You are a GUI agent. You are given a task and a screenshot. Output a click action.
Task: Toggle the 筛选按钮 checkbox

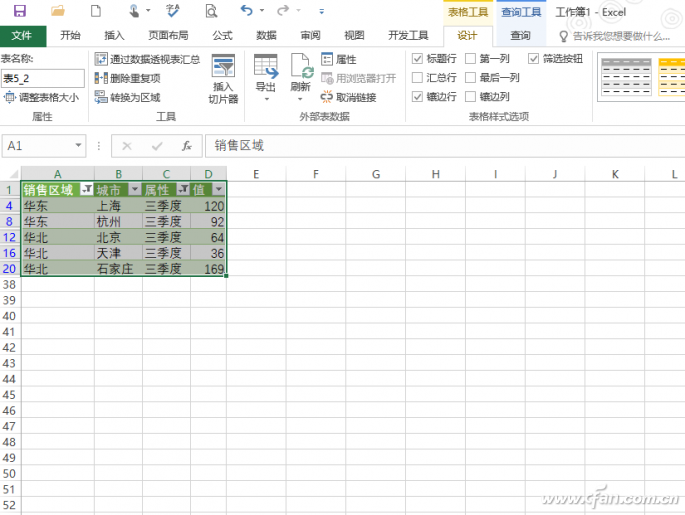[x=533, y=59]
